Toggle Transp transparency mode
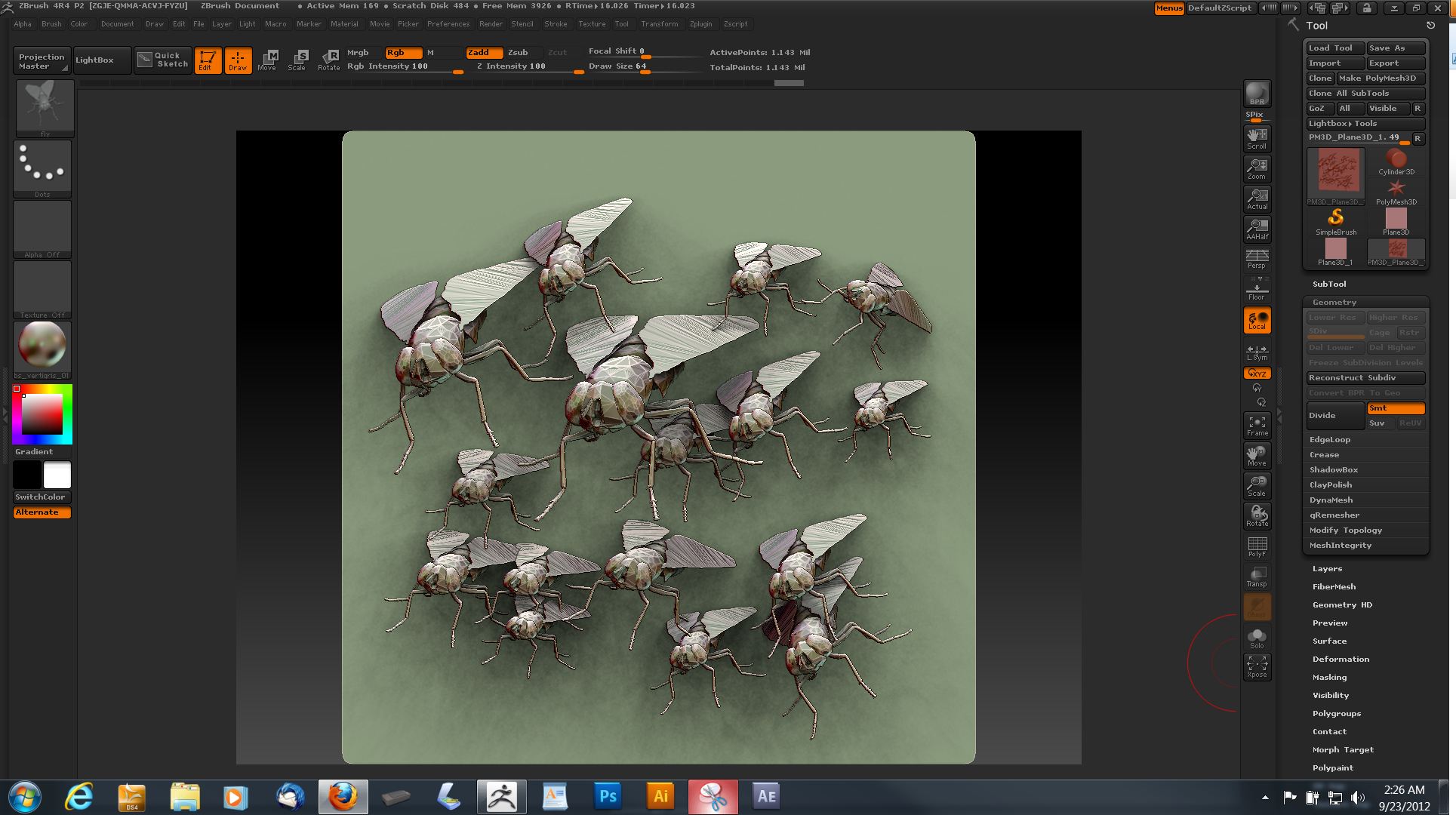The image size is (1456, 815). [1257, 577]
